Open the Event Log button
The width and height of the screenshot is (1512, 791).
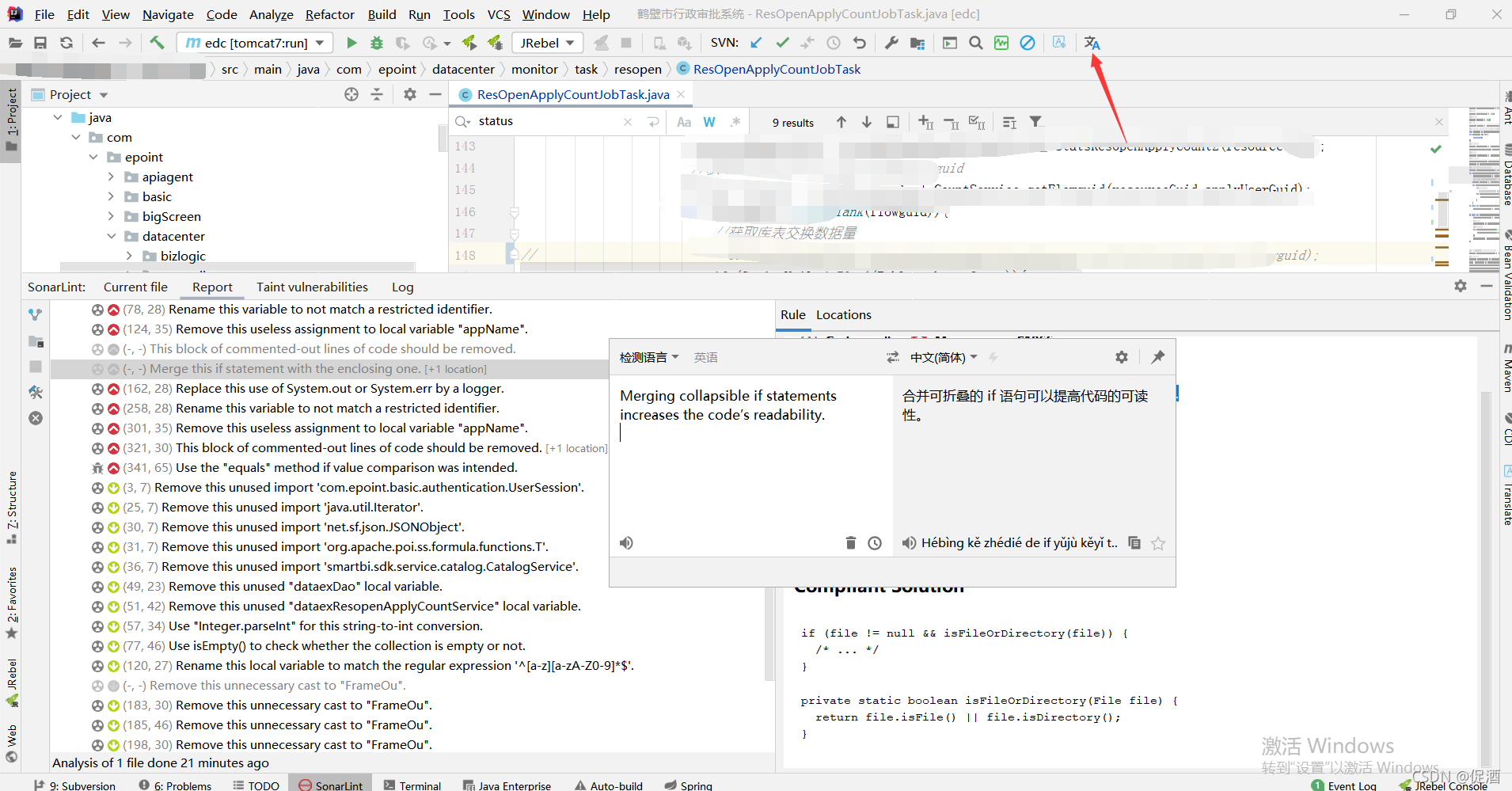[1343, 785]
